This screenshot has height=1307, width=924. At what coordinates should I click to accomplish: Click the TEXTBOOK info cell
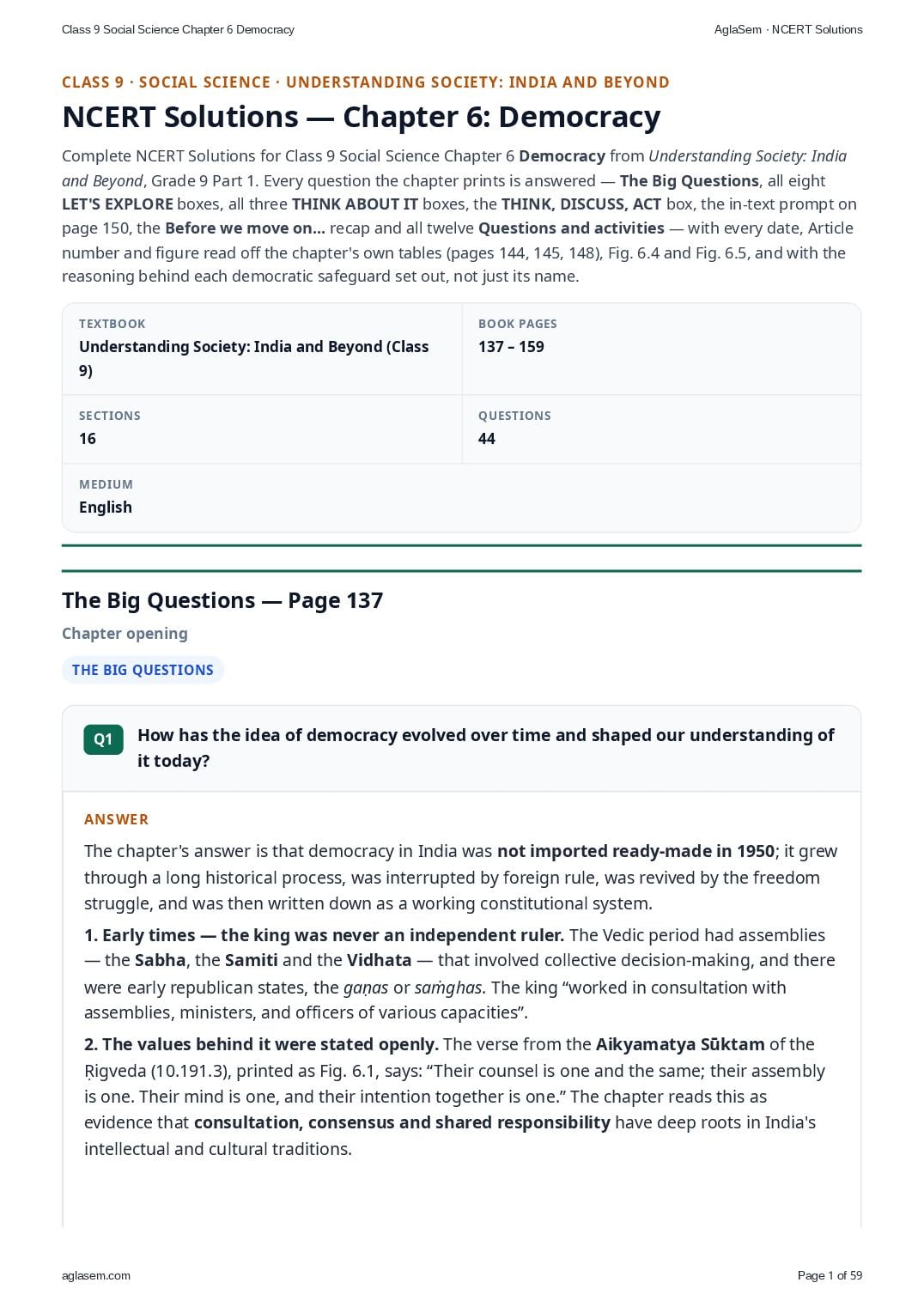pyautogui.click(x=262, y=349)
